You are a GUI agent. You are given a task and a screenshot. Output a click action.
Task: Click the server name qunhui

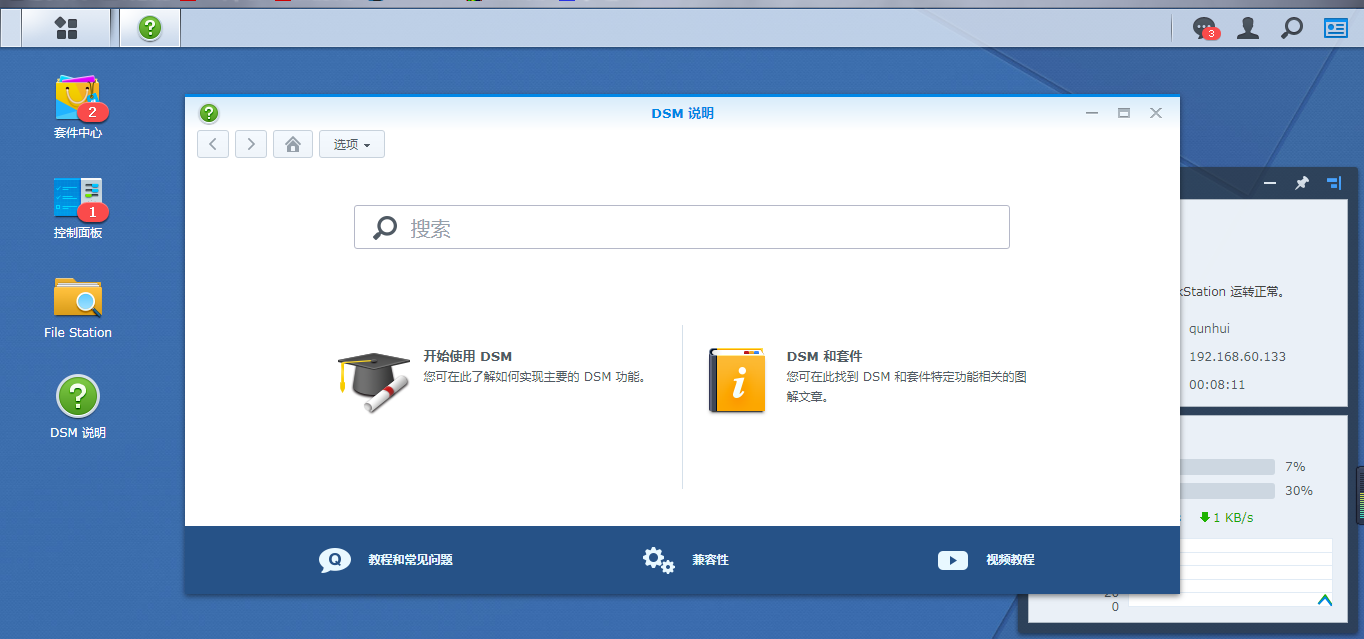[1212, 328]
